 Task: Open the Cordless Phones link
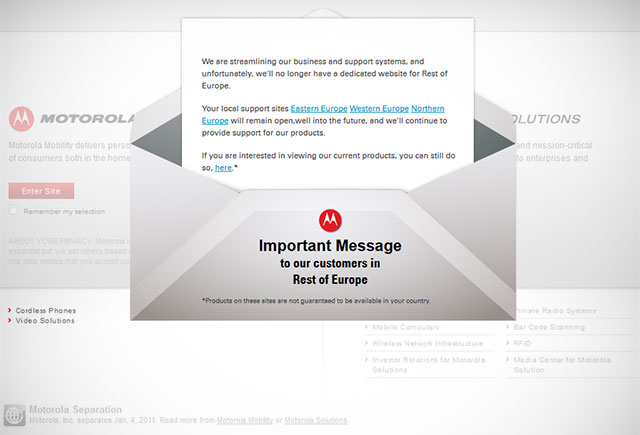[46, 310]
